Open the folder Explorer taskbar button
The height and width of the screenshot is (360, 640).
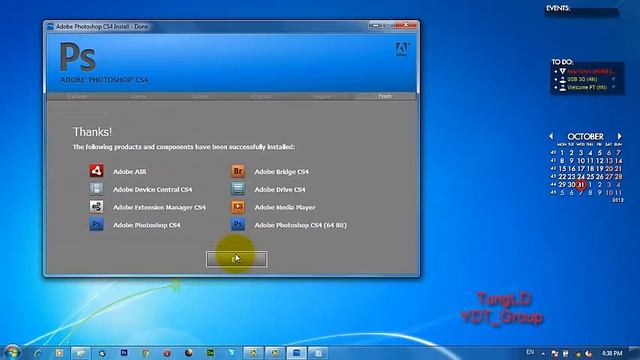pyautogui.click(x=80, y=353)
